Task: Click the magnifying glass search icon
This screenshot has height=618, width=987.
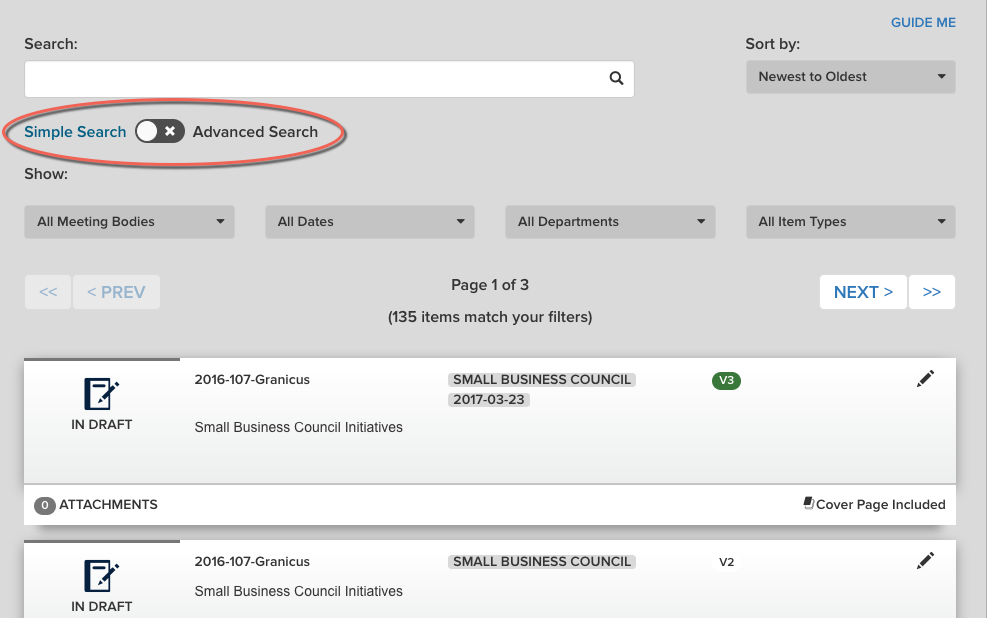Action: [x=616, y=79]
